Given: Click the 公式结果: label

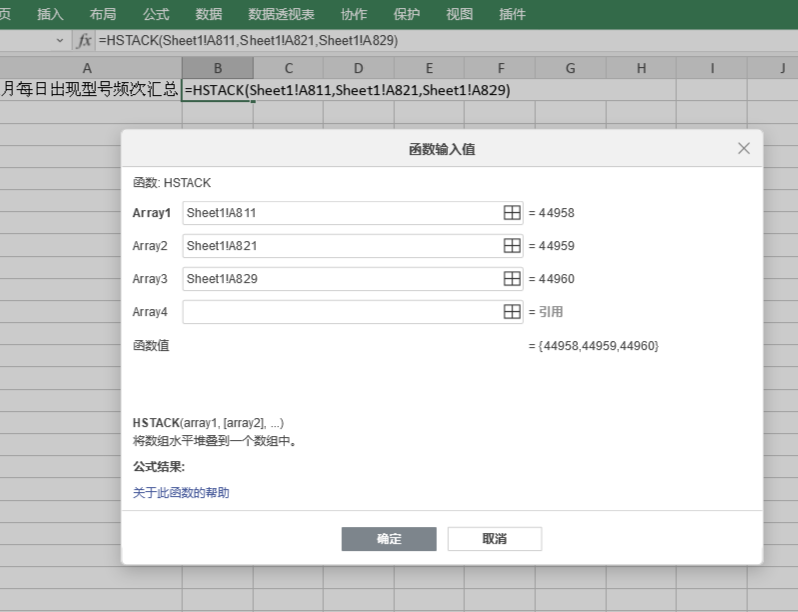Looking at the screenshot, I should [x=159, y=467].
